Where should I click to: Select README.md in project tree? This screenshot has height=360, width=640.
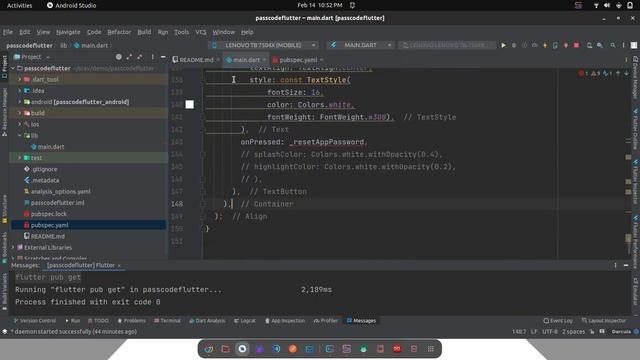(x=44, y=236)
